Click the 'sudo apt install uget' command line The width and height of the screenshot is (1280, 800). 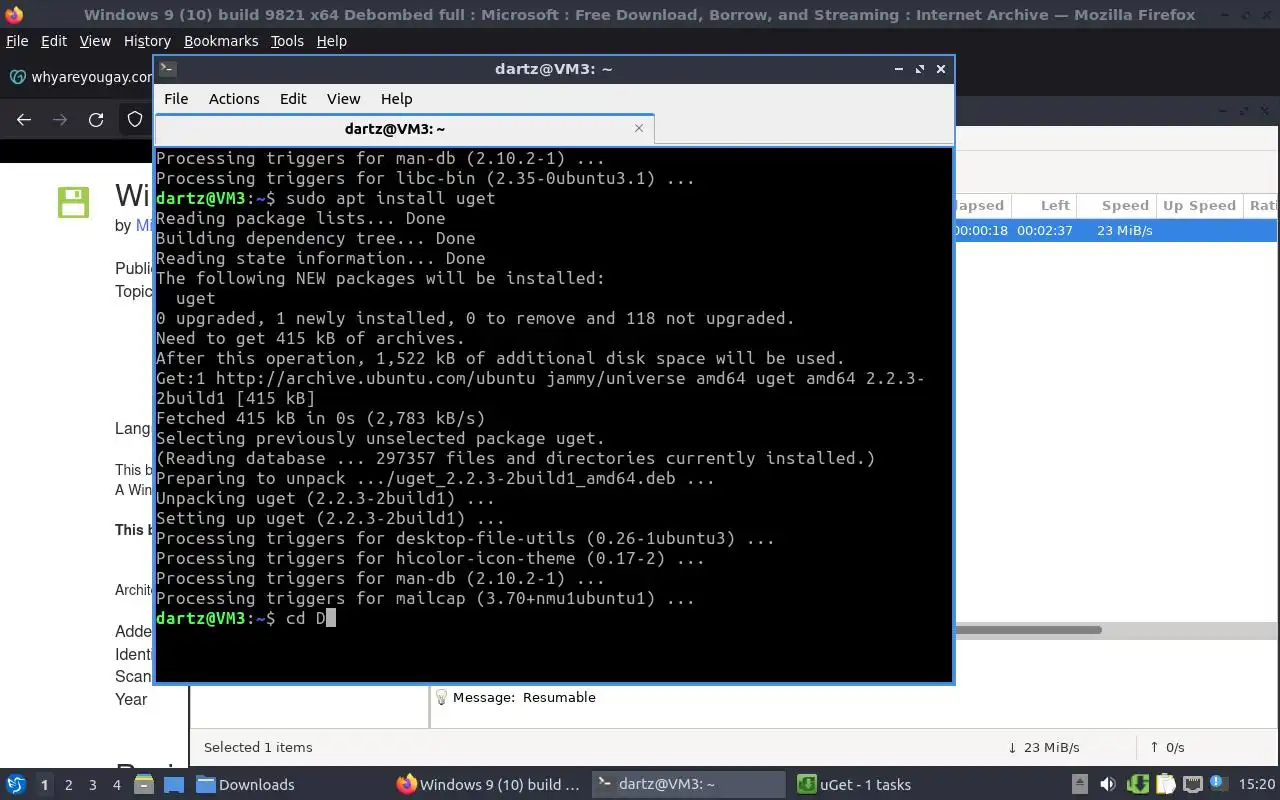(x=326, y=198)
